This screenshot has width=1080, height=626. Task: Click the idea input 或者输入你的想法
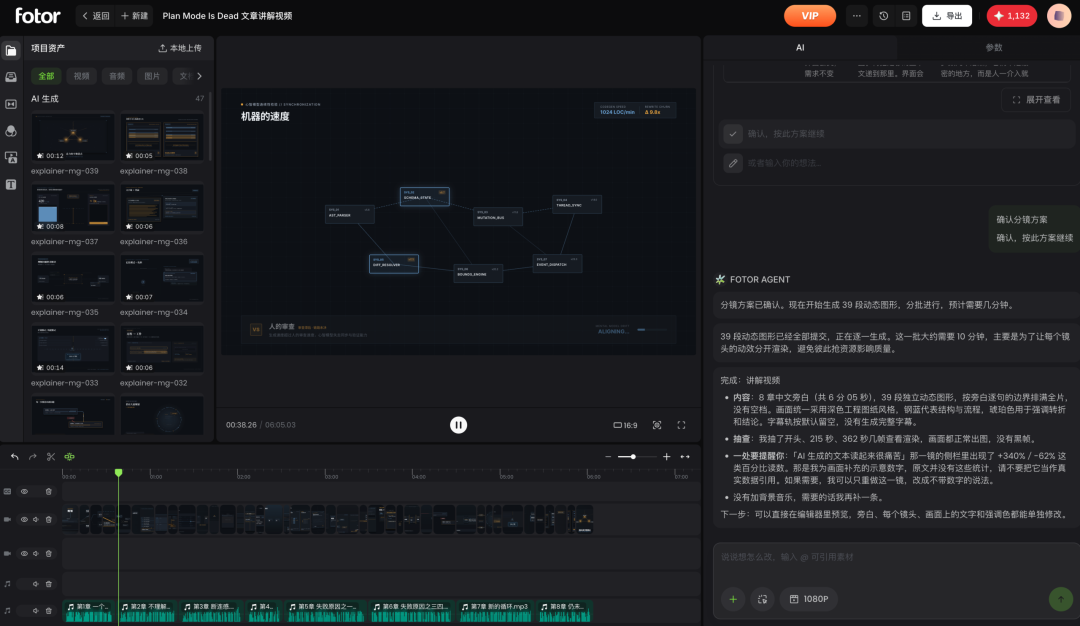click(899, 163)
